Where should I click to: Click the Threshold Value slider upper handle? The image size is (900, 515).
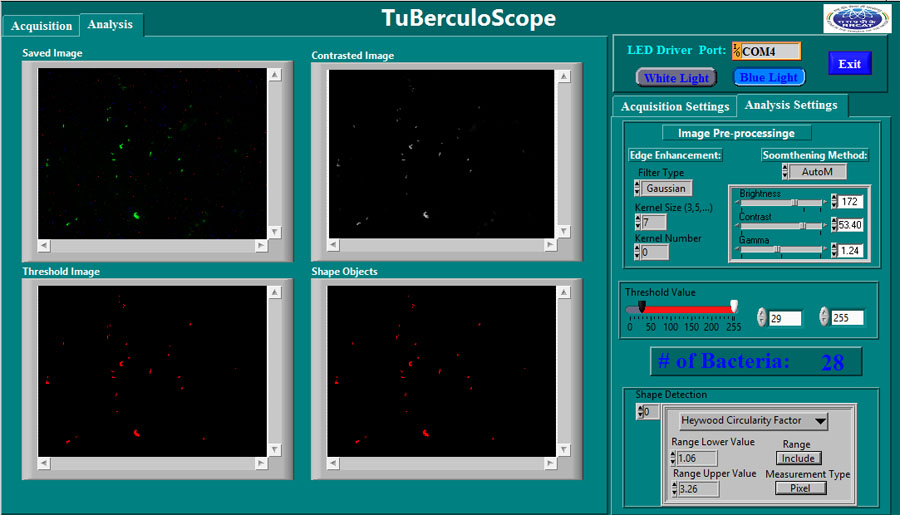(x=734, y=306)
